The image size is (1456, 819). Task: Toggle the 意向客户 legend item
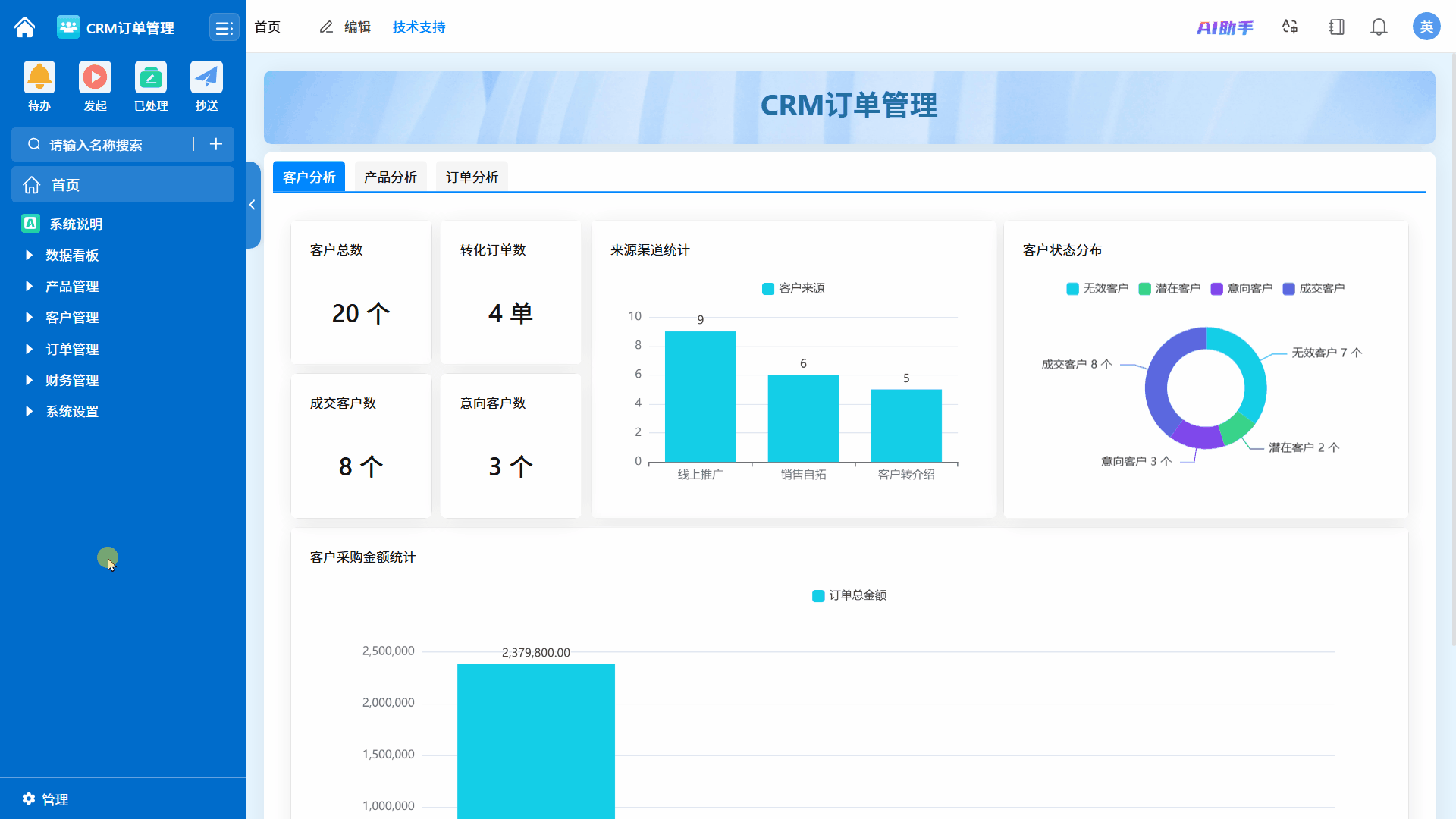point(1241,288)
